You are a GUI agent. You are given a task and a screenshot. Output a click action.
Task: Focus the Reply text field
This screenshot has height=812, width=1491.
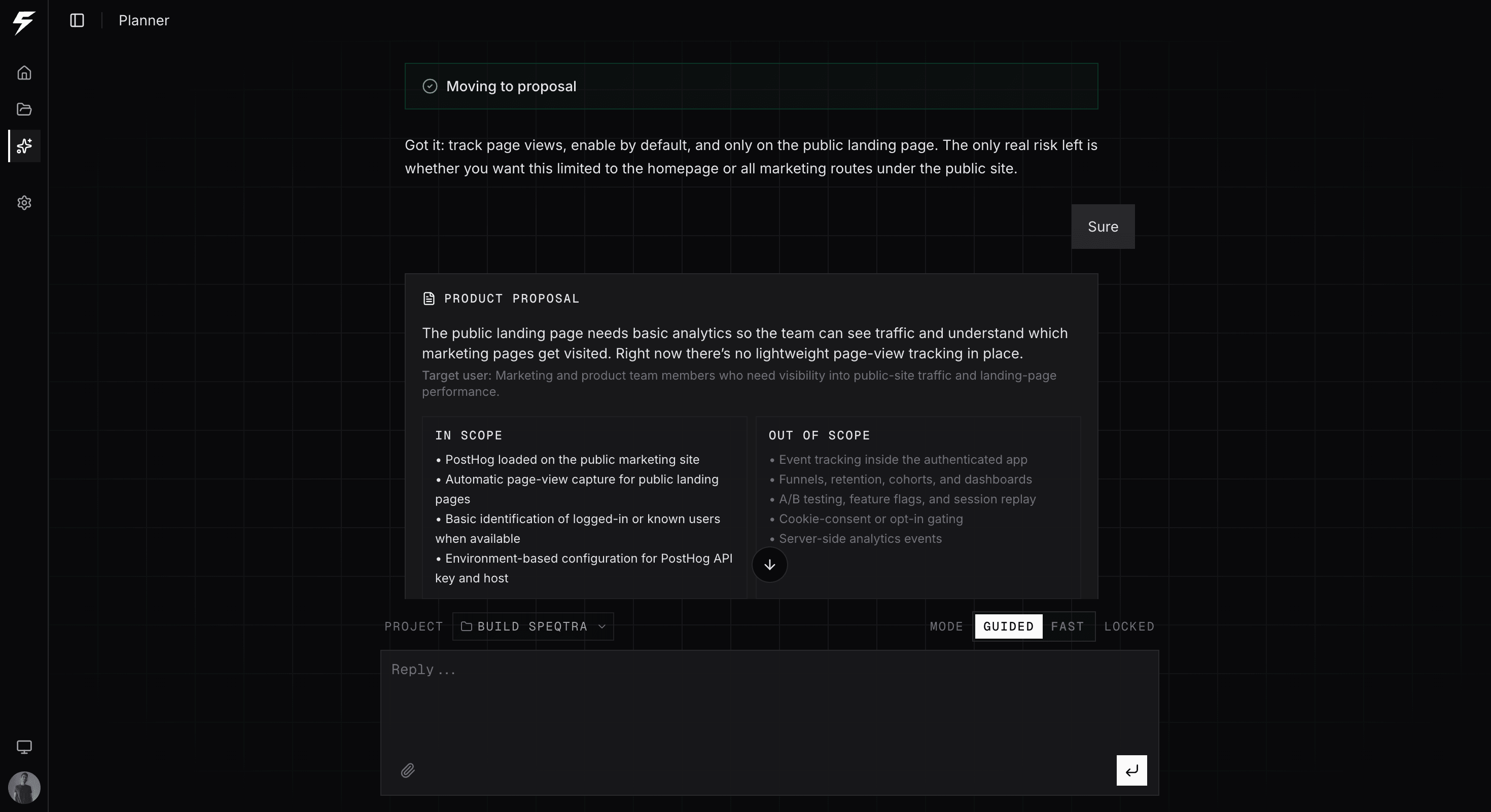pos(769,723)
